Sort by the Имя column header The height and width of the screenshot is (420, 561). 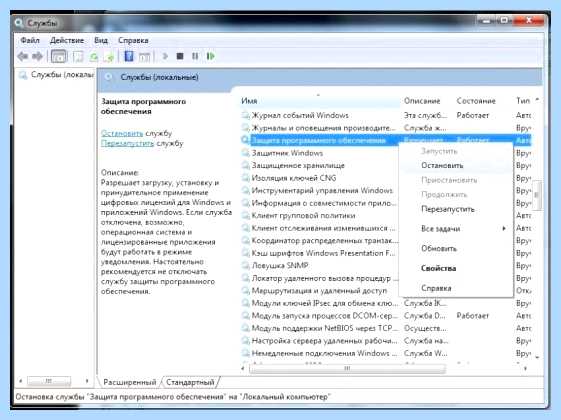click(320, 101)
